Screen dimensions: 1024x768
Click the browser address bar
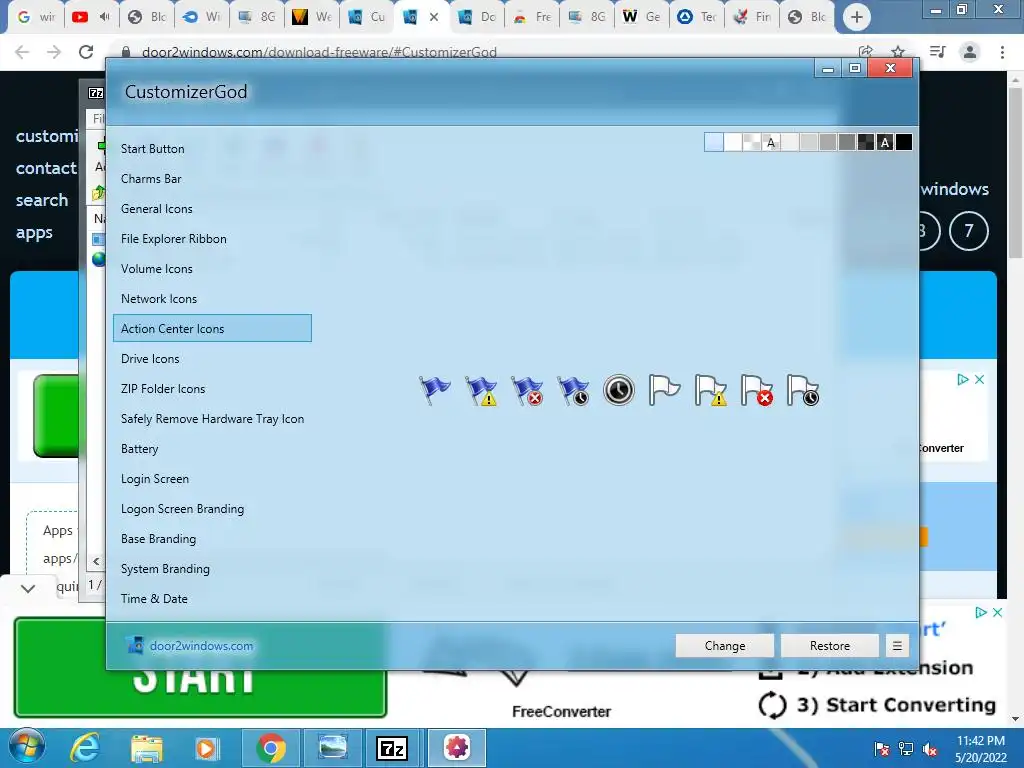tap(483, 52)
